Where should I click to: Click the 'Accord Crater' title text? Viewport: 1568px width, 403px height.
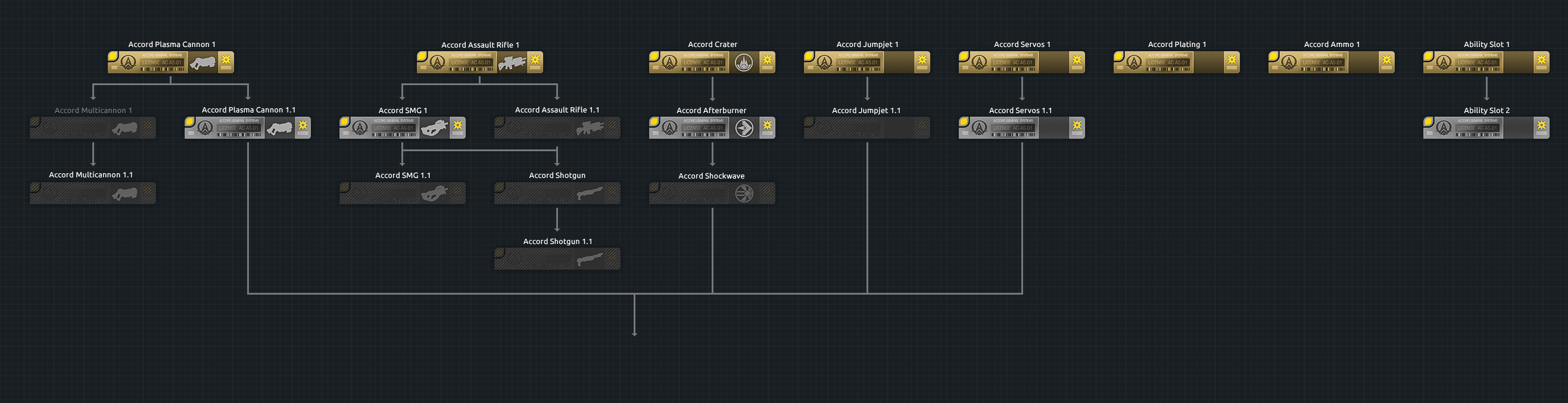click(712, 45)
